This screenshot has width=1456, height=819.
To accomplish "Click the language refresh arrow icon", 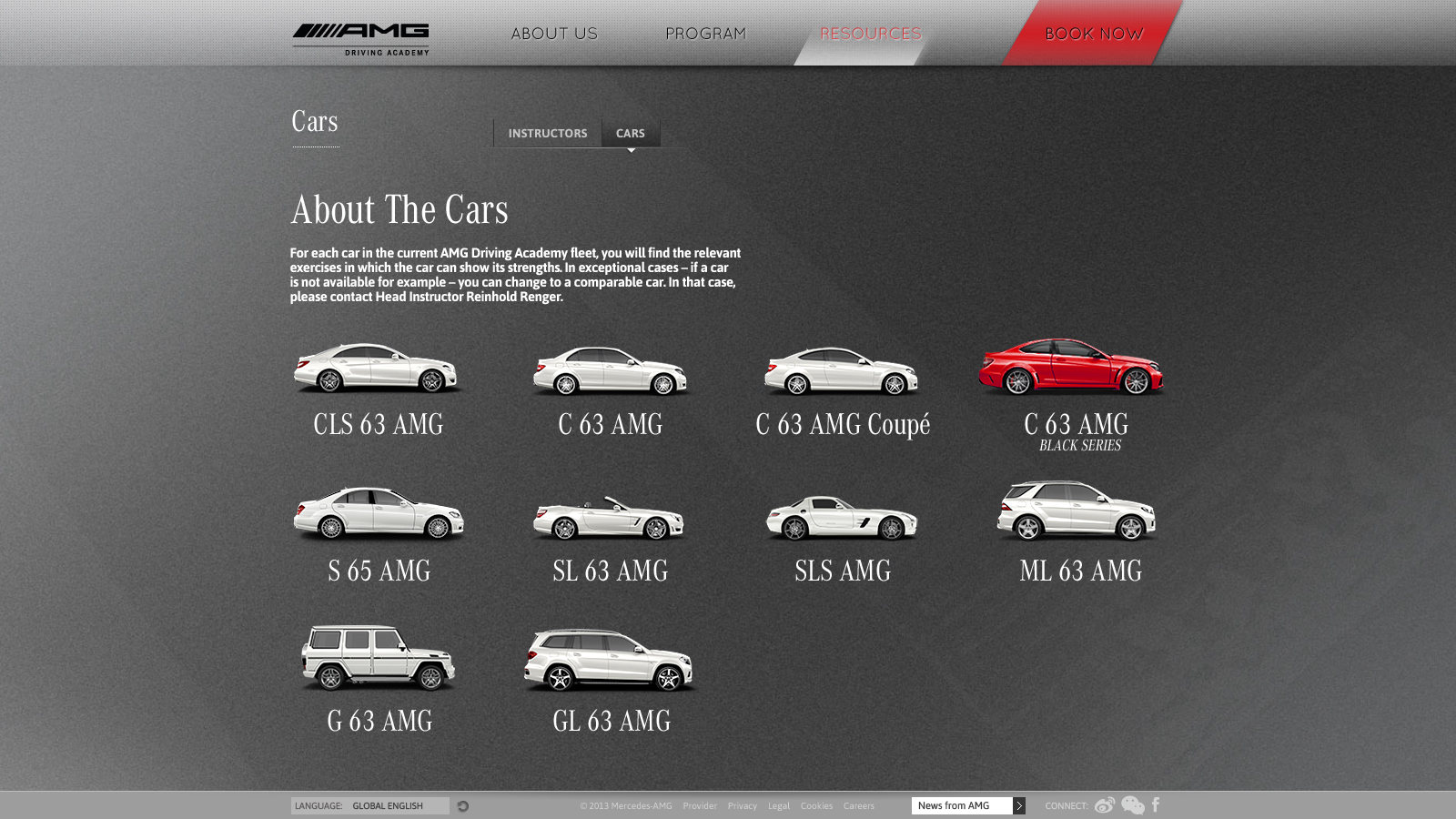I will 462,806.
